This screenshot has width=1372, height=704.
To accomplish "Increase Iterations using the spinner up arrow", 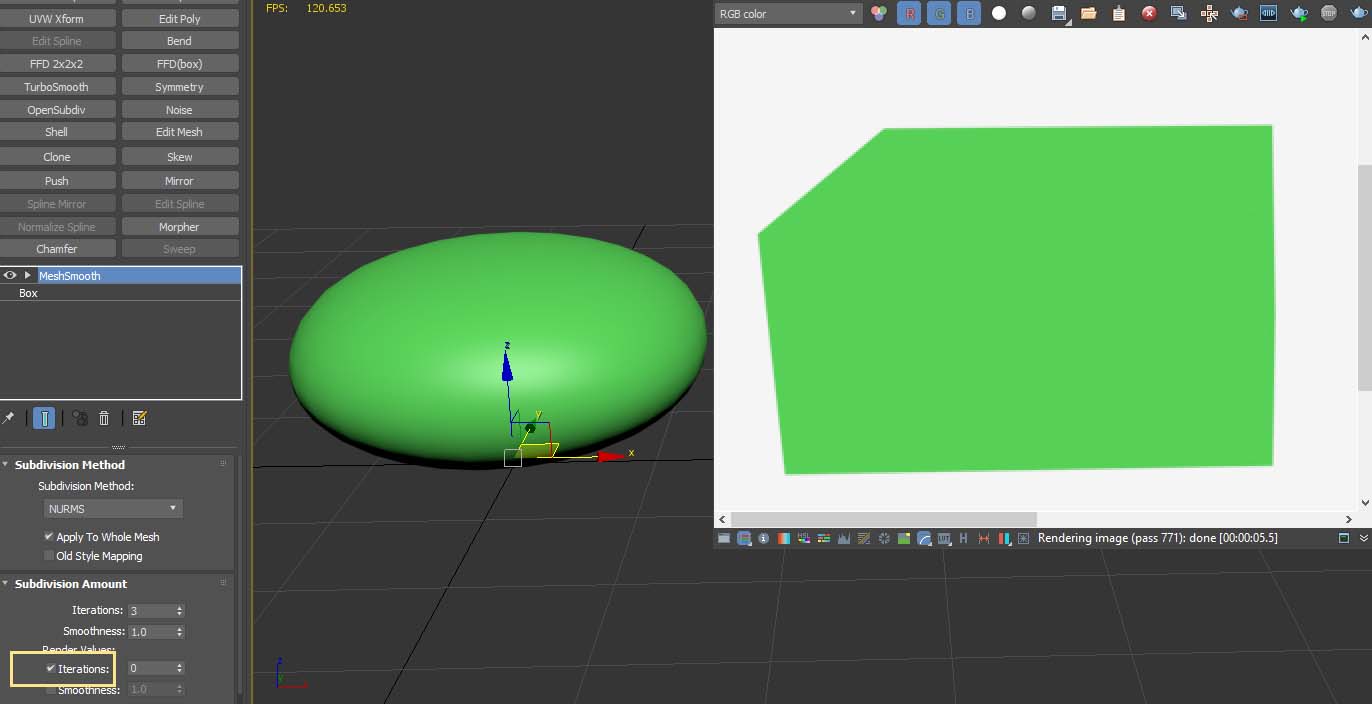I will [178, 606].
